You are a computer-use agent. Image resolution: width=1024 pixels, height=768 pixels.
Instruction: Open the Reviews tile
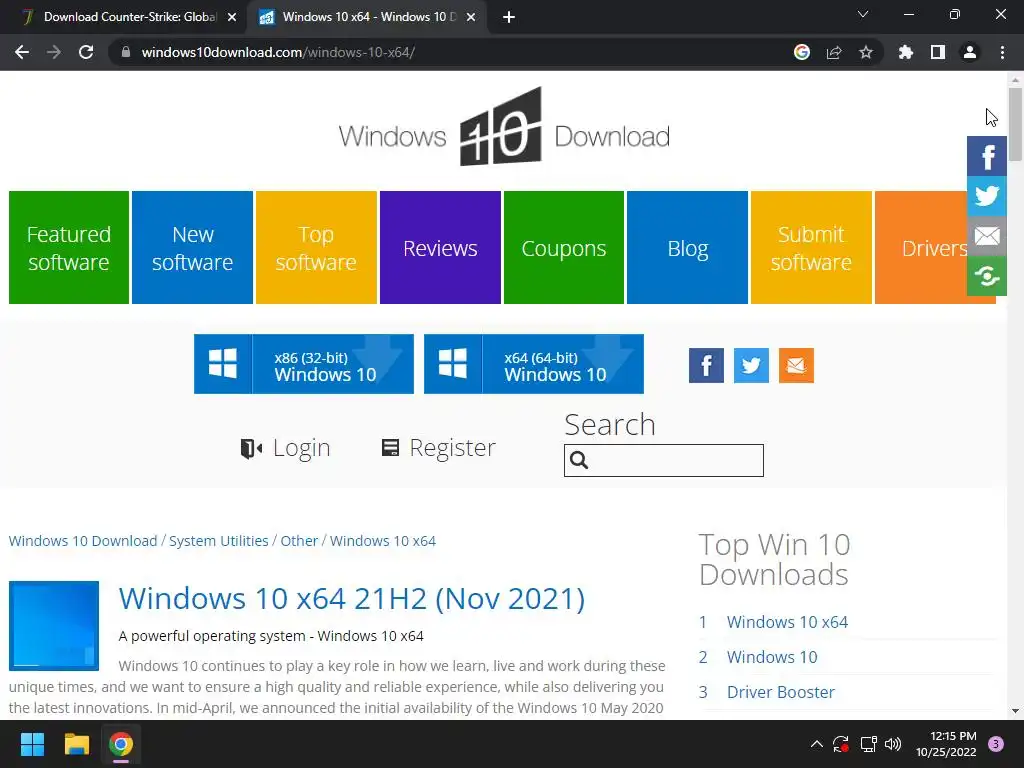click(440, 248)
